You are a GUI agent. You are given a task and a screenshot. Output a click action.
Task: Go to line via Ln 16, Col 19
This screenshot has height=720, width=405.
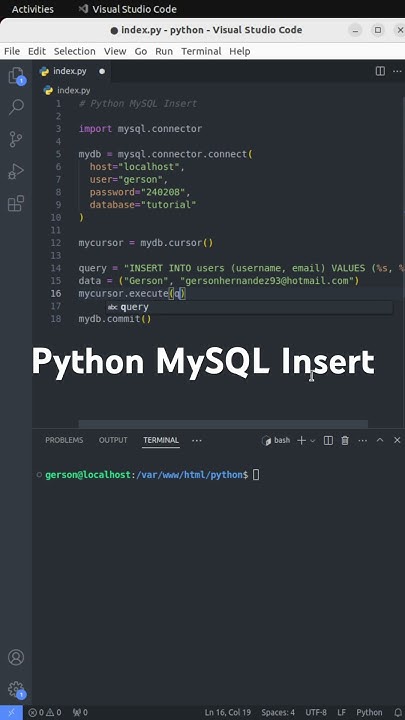coord(228,712)
